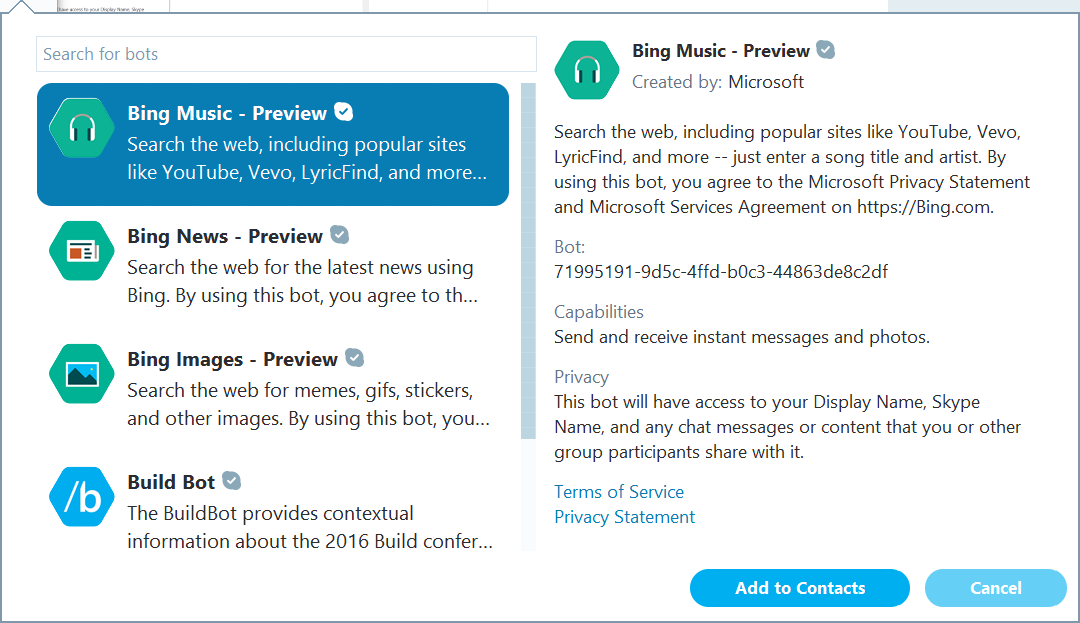Image resolution: width=1080 pixels, height=623 pixels.
Task: Click verified badge in the details pane header
Action: [x=826, y=50]
